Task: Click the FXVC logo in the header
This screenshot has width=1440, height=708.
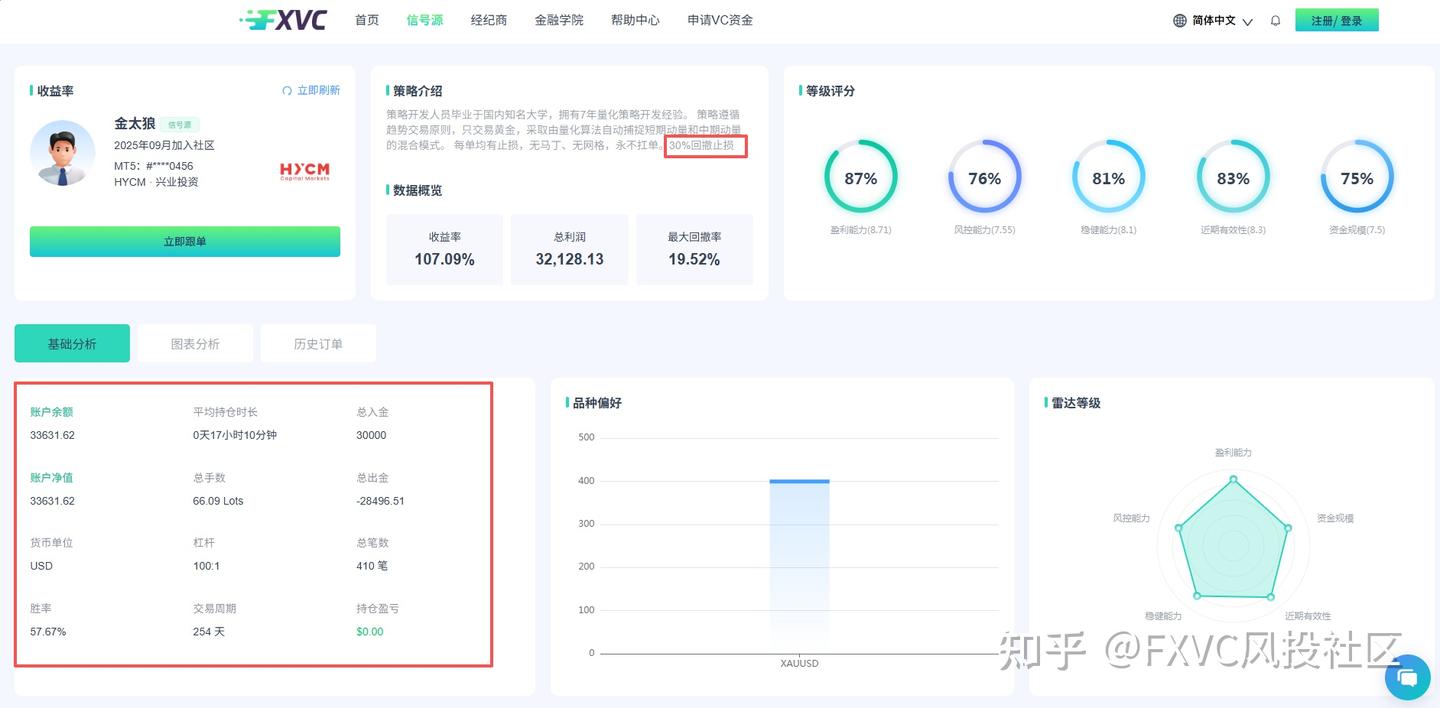Action: pos(283,19)
